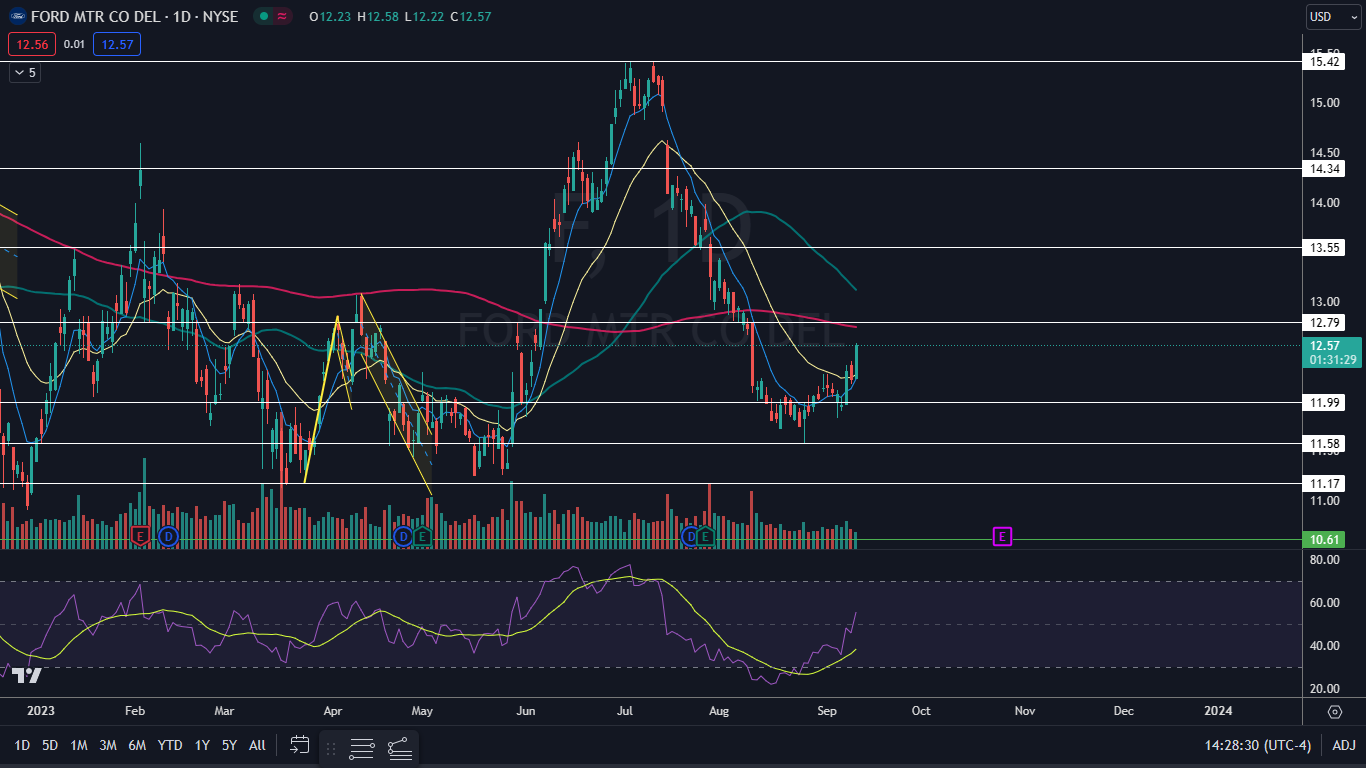Click the green market-open status dot
Screen dimensions: 1366x768
(262, 16)
